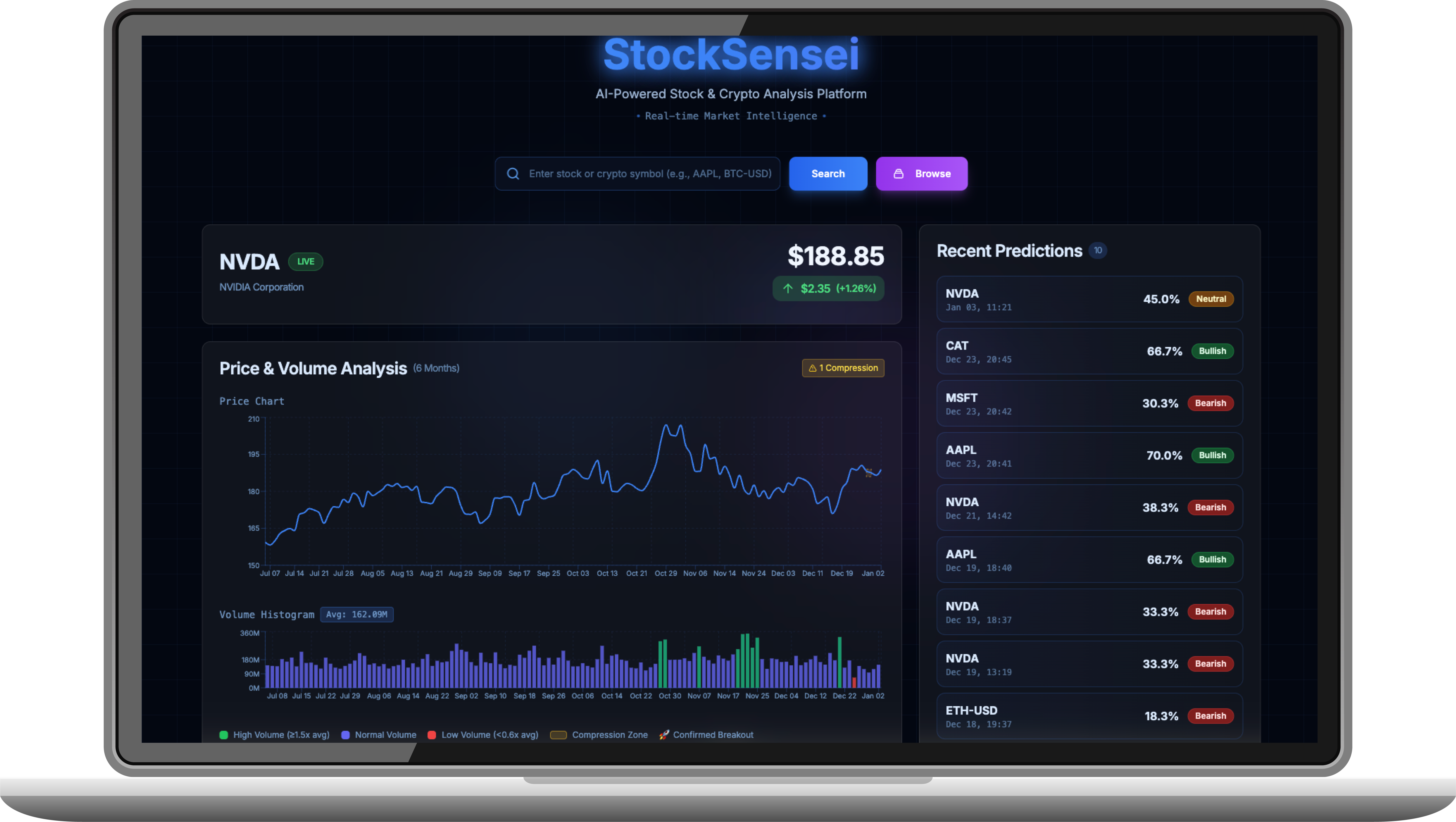
Task: Click the Avg: 162.09M volume badge
Action: coord(357,615)
